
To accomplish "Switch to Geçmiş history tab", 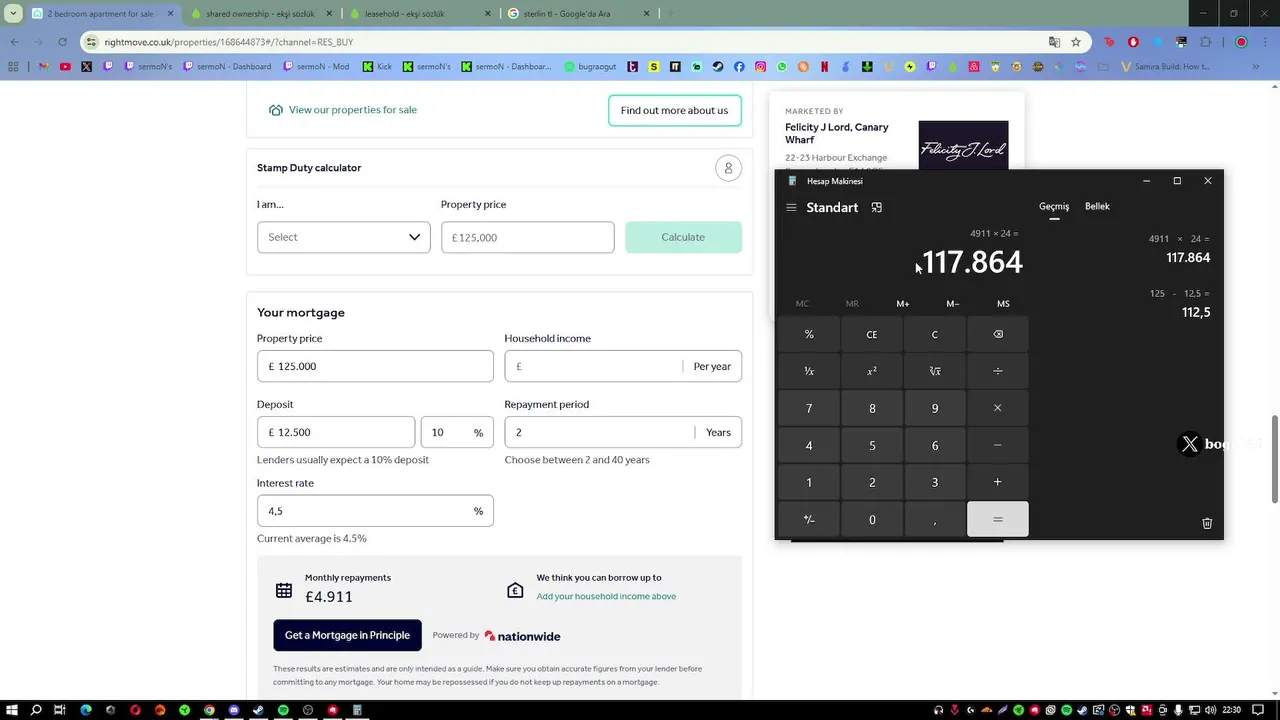I will 1054,206.
